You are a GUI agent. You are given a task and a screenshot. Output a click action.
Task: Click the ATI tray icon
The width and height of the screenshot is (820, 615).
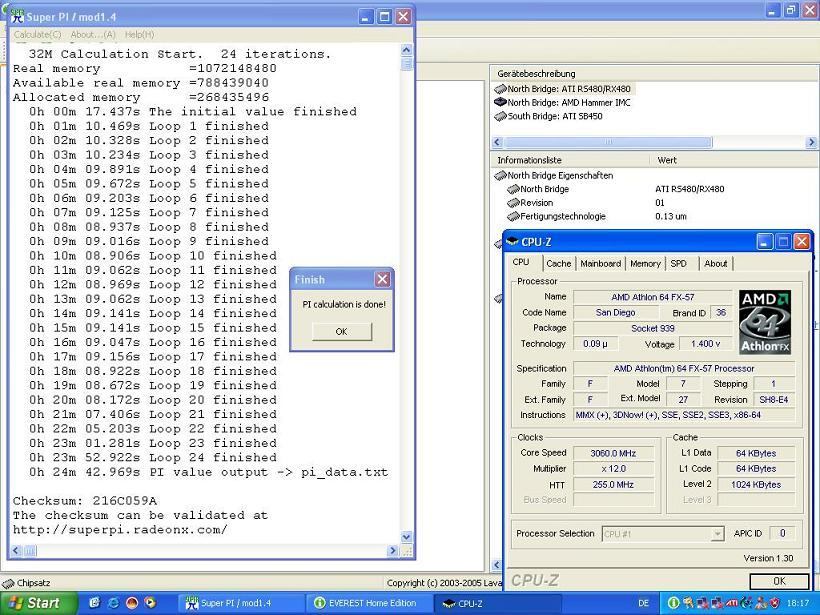point(732,603)
